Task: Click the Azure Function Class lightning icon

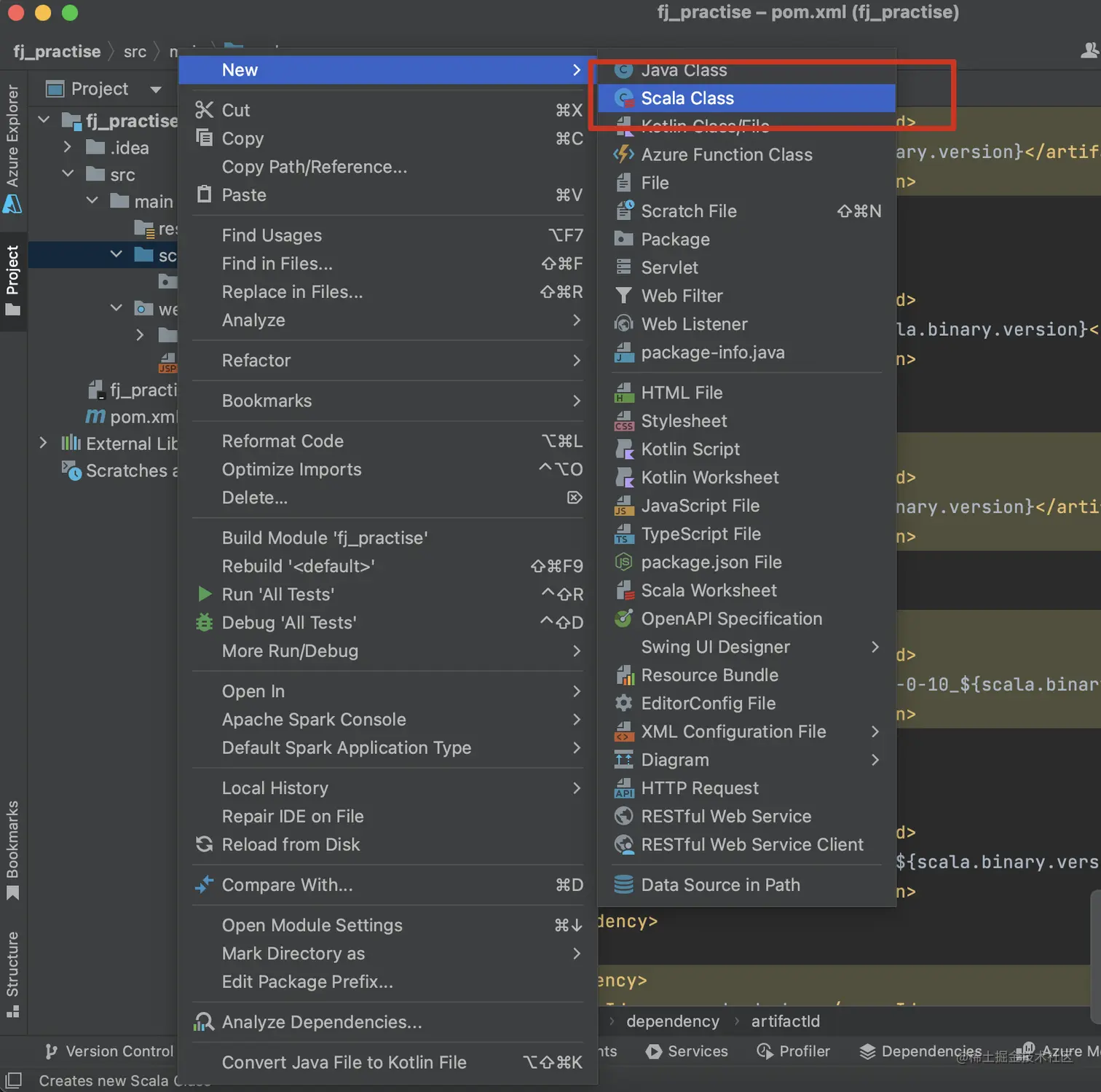Action: click(x=624, y=154)
